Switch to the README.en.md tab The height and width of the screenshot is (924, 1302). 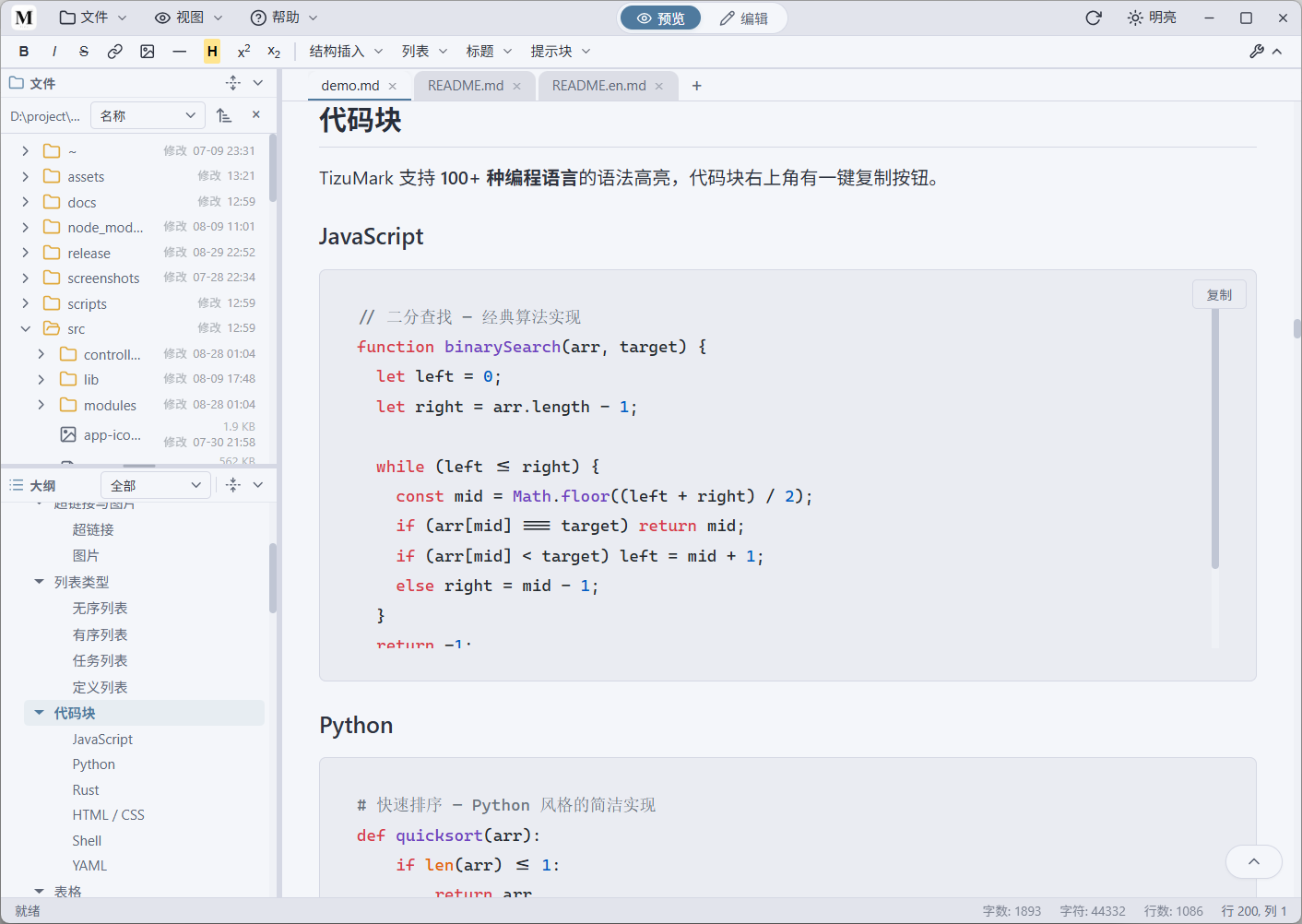tap(599, 86)
